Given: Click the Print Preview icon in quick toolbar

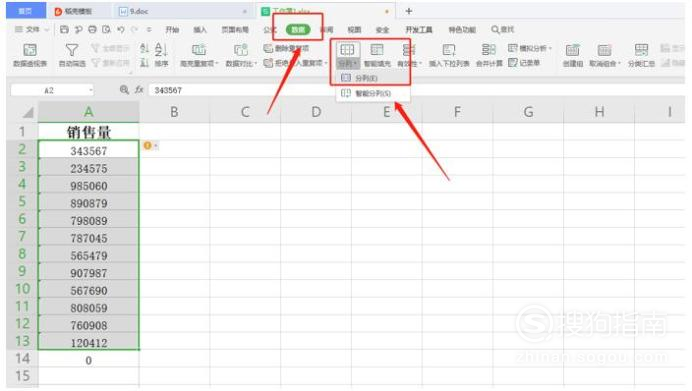Looking at the screenshot, I should point(106,30).
